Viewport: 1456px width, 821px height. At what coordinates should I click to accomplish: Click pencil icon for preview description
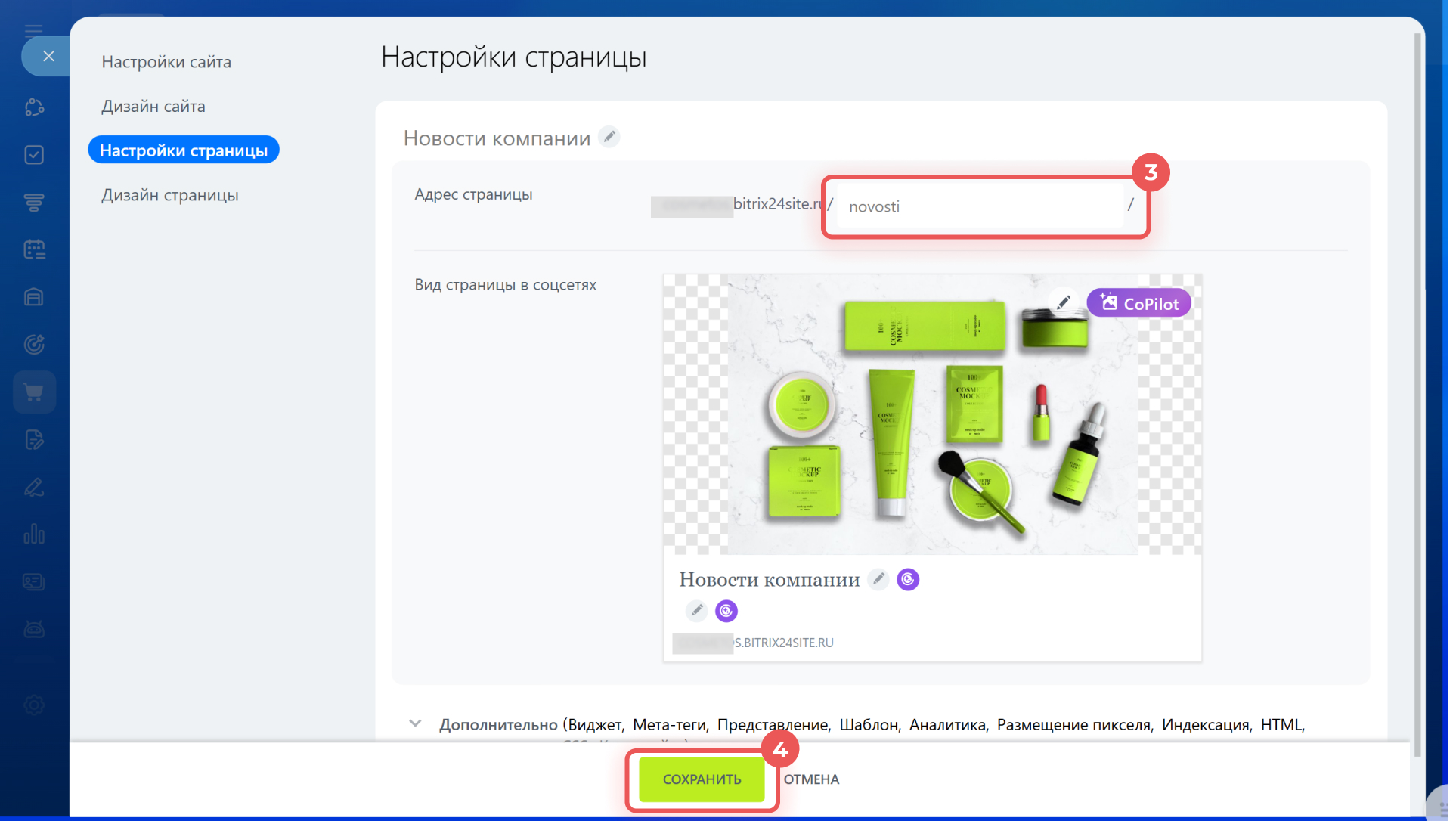(696, 610)
